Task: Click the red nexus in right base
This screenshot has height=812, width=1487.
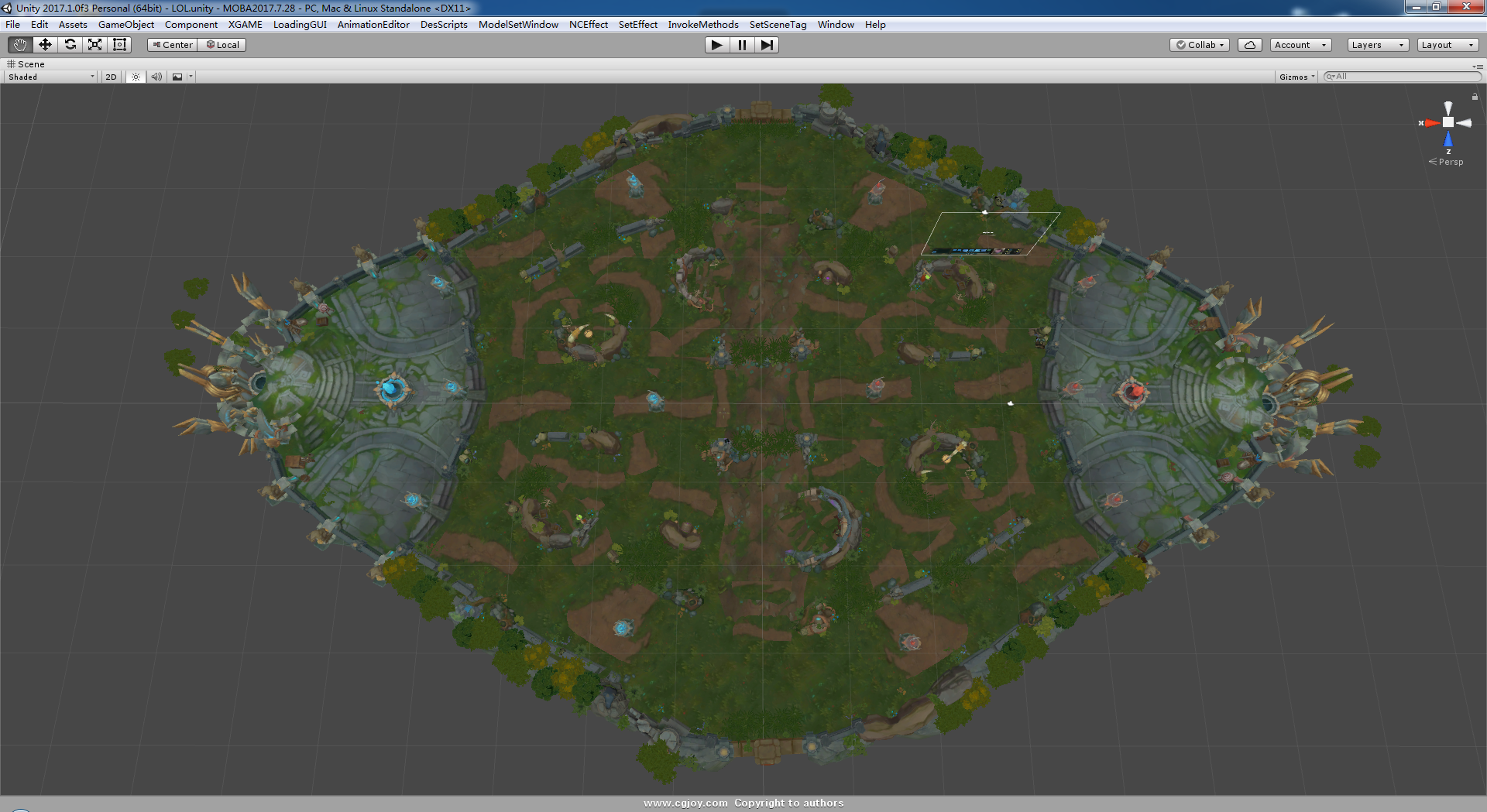Action: click(1132, 392)
